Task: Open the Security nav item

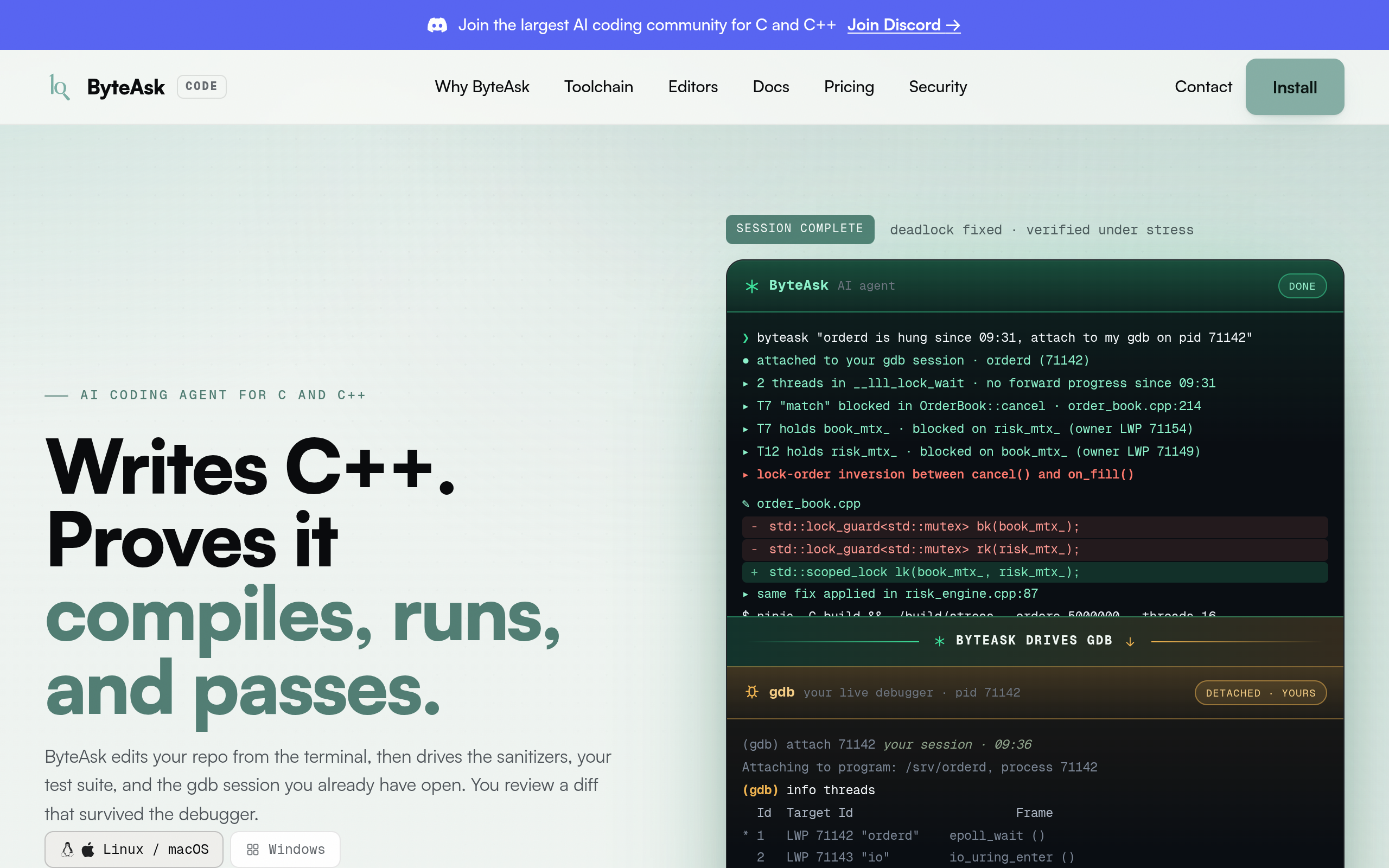Action: click(938, 87)
